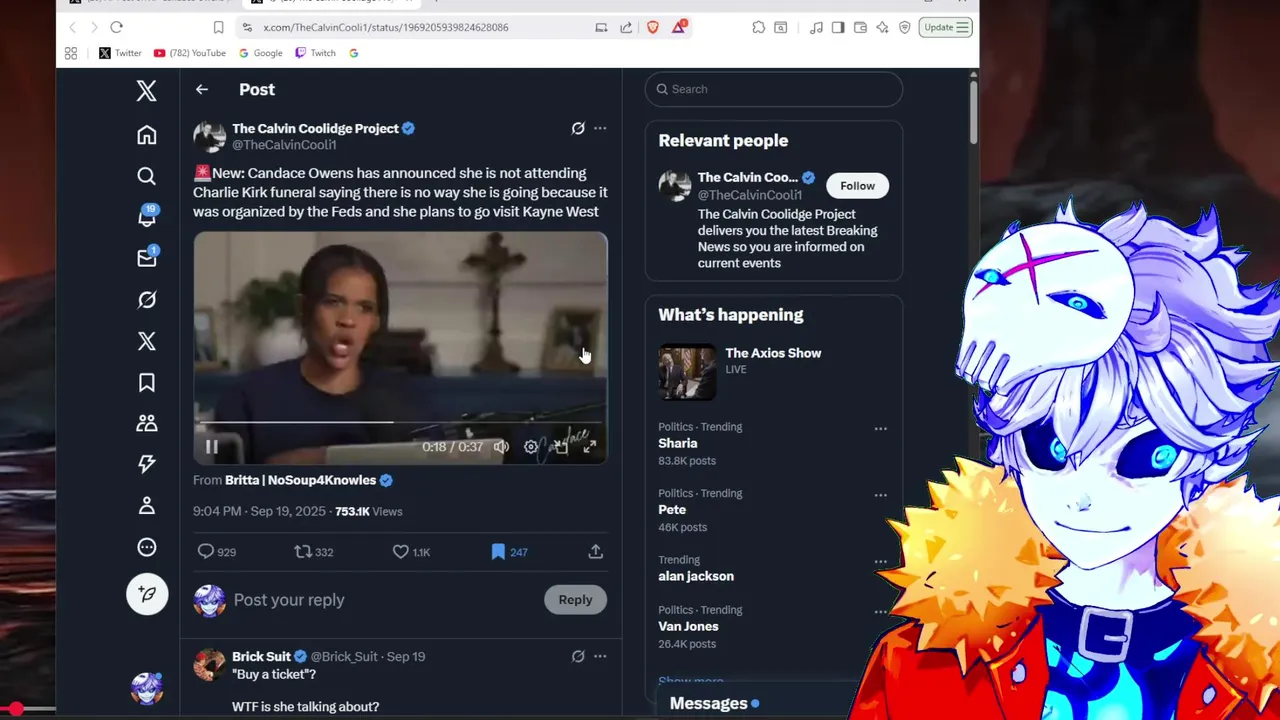Screen dimensions: 1280x720
Task: Repost the post showing 332 reposts
Action: point(313,552)
